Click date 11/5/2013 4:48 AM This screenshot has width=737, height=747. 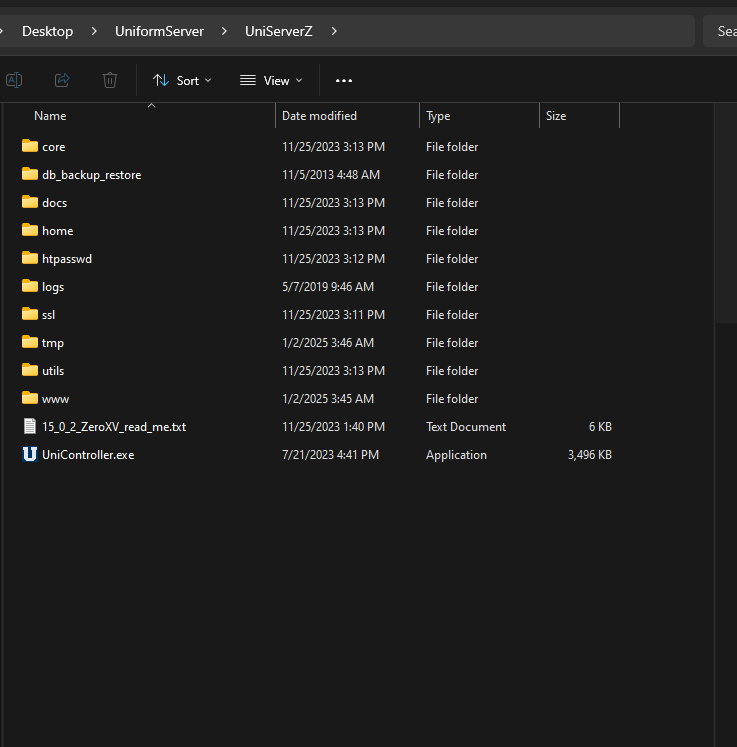click(331, 175)
